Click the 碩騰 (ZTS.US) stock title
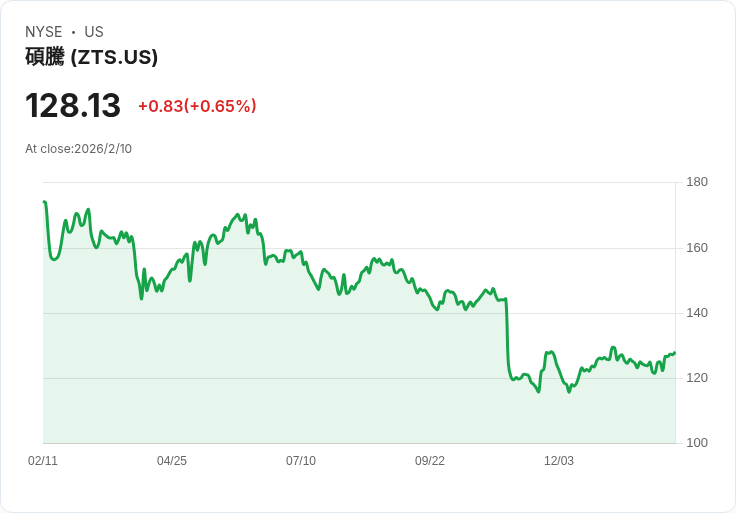This screenshot has height=513, width=736. coord(91,57)
